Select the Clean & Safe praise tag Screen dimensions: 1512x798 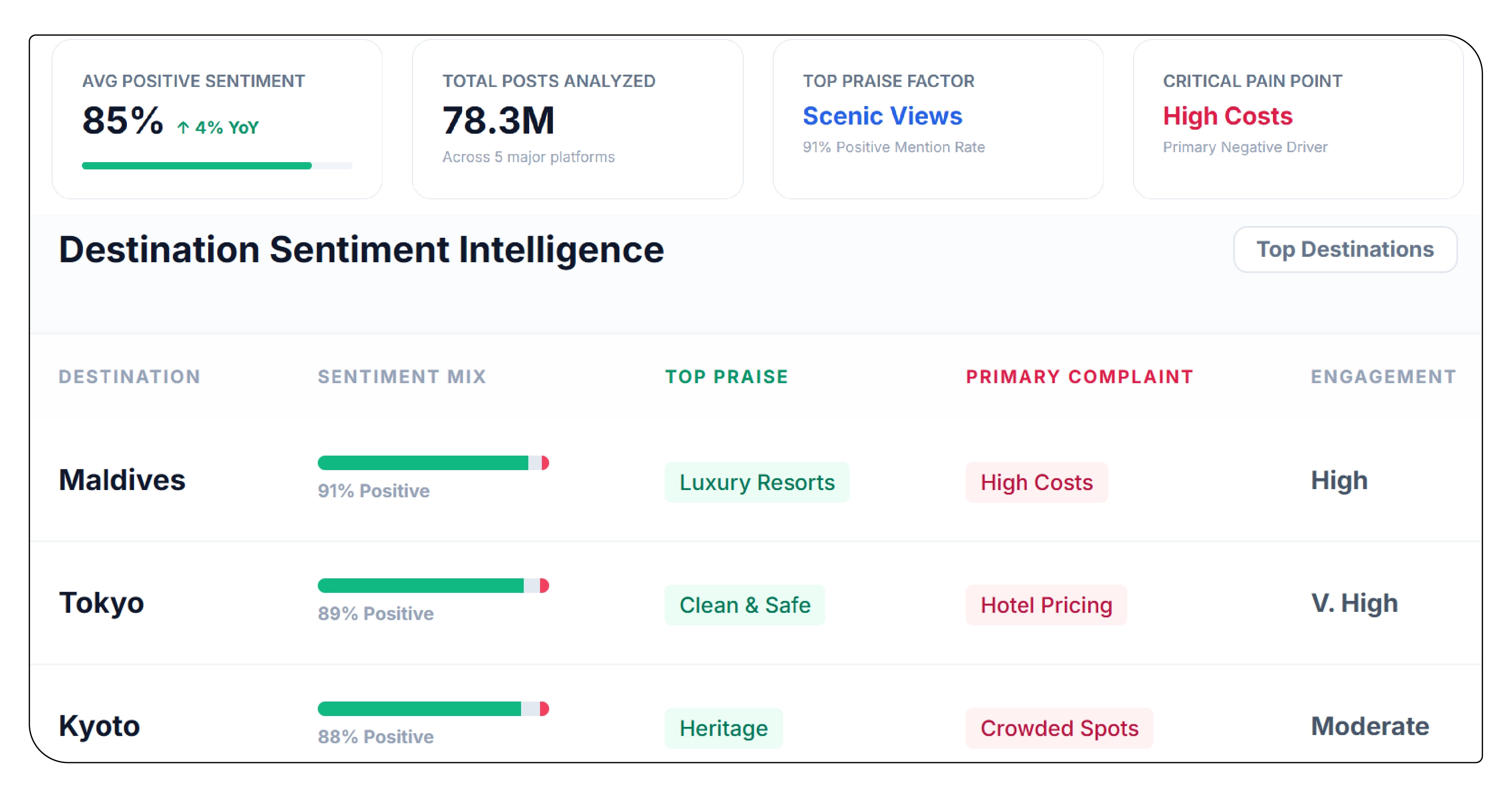pos(745,605)
